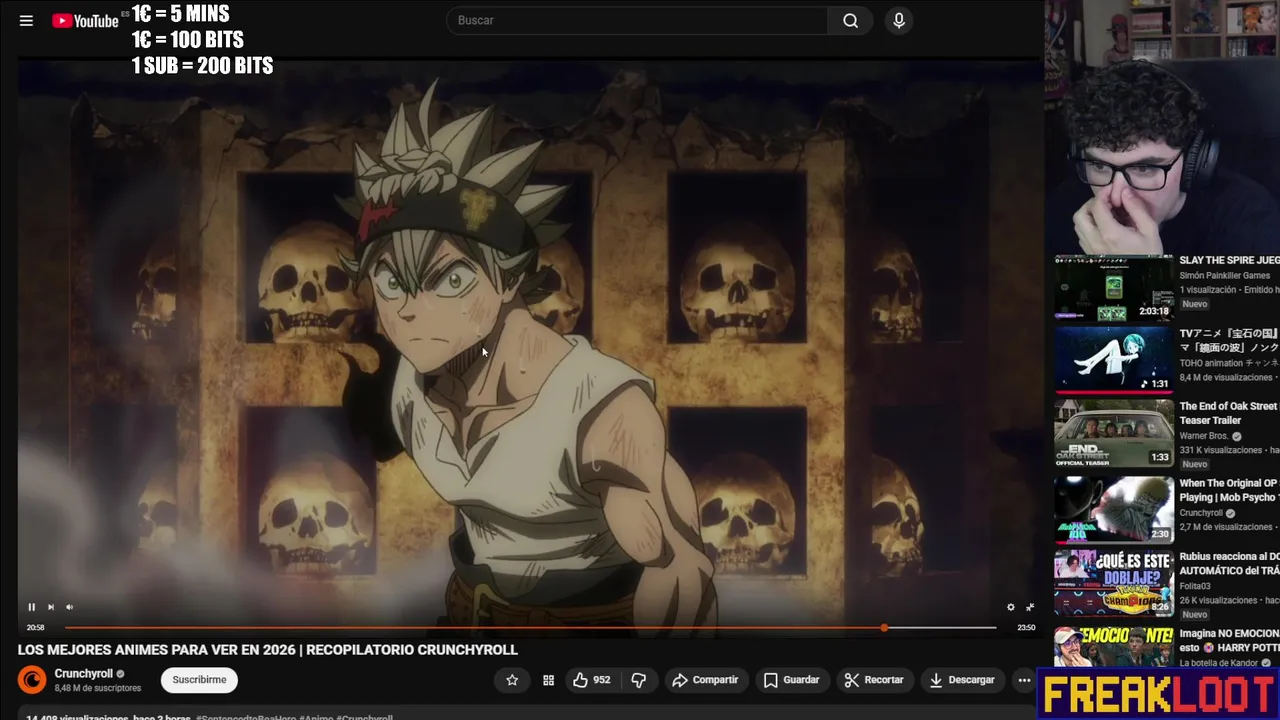Pause the video with the pause button
1280x720 pixels.
click(31, 607)
